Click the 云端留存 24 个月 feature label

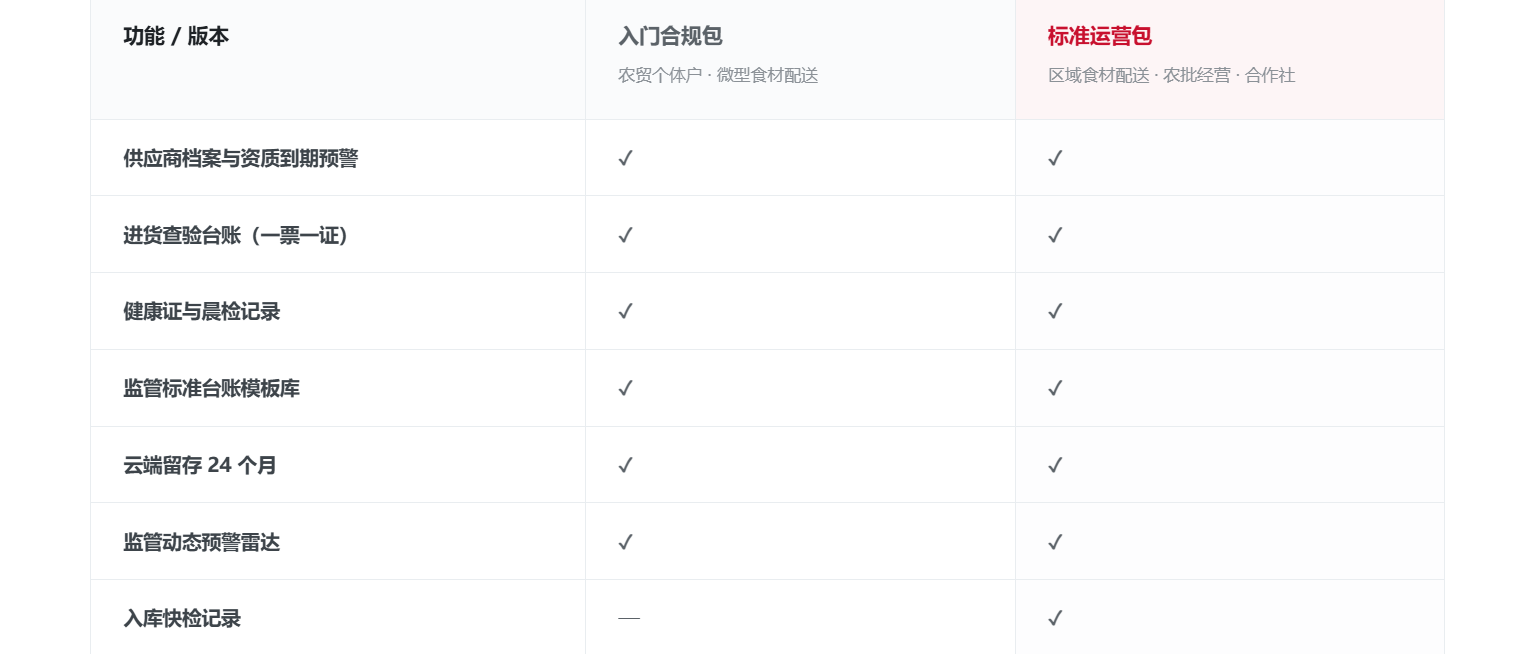(x=200, y=465)
